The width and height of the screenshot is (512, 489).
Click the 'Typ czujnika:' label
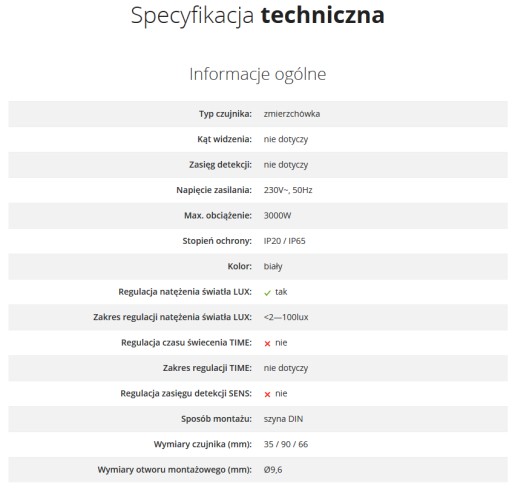pos(225,114)
